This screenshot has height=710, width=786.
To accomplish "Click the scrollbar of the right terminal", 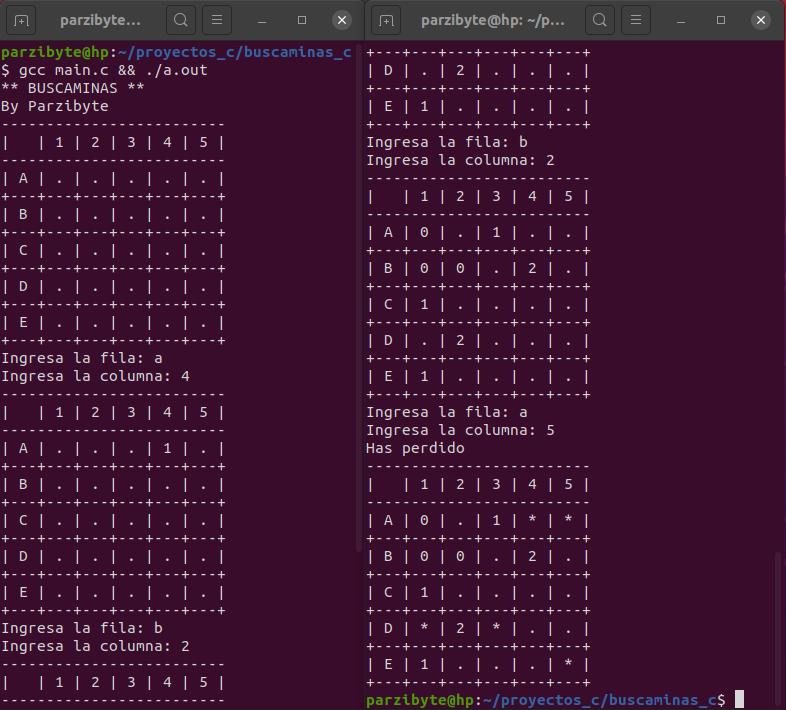I will point(778,630).
